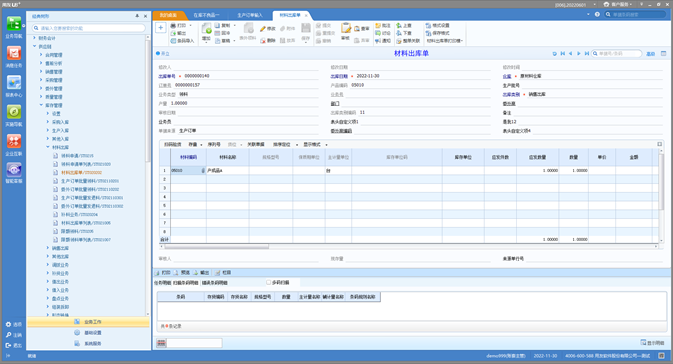Click the plus new-document button
The image size is (673, 364).
click(161, 28)
